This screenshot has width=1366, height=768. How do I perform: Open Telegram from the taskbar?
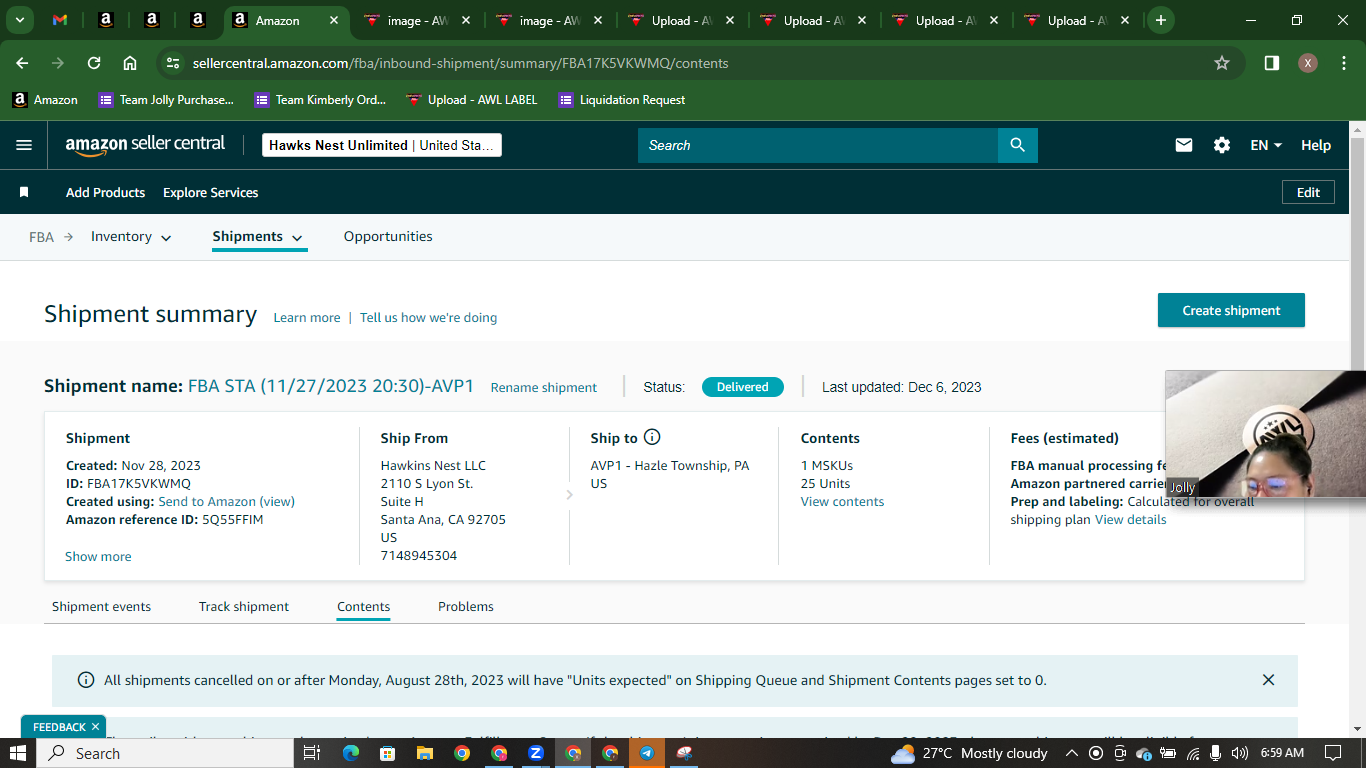click(647, 753)
